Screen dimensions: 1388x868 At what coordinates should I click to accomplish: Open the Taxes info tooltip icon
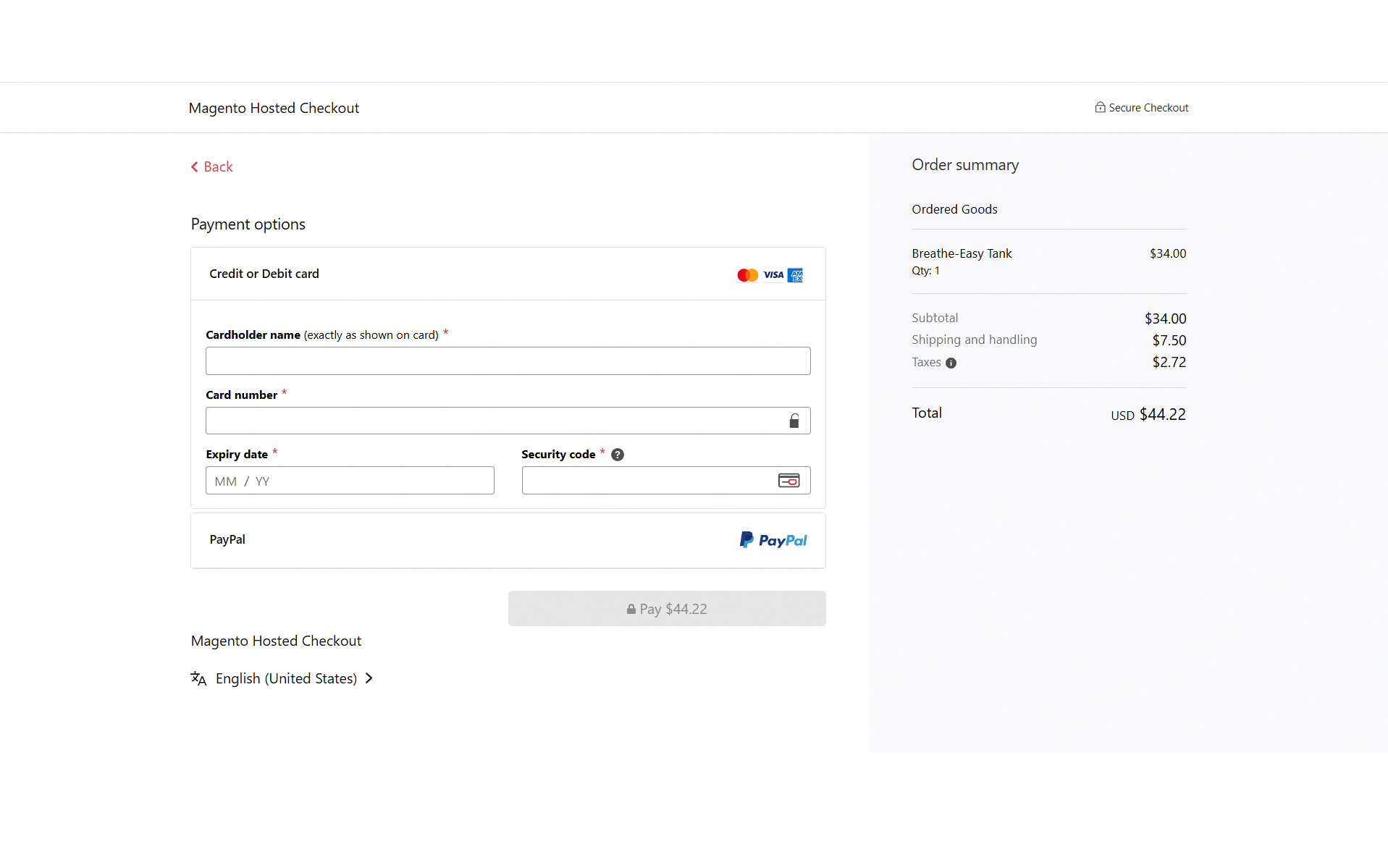(950, 363)
